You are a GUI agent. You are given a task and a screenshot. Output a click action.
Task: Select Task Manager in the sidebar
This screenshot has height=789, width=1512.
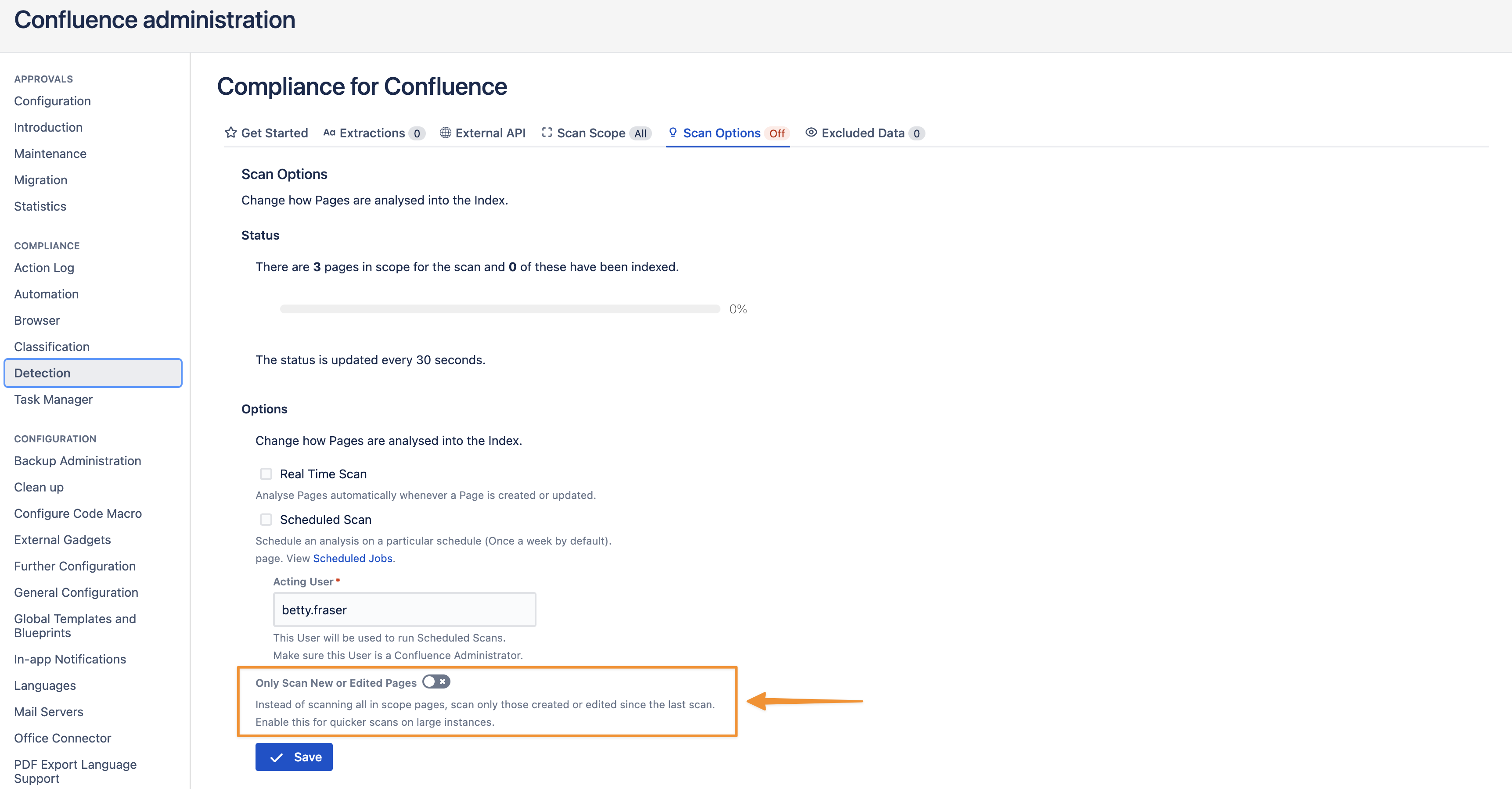[x=54, y=399]
